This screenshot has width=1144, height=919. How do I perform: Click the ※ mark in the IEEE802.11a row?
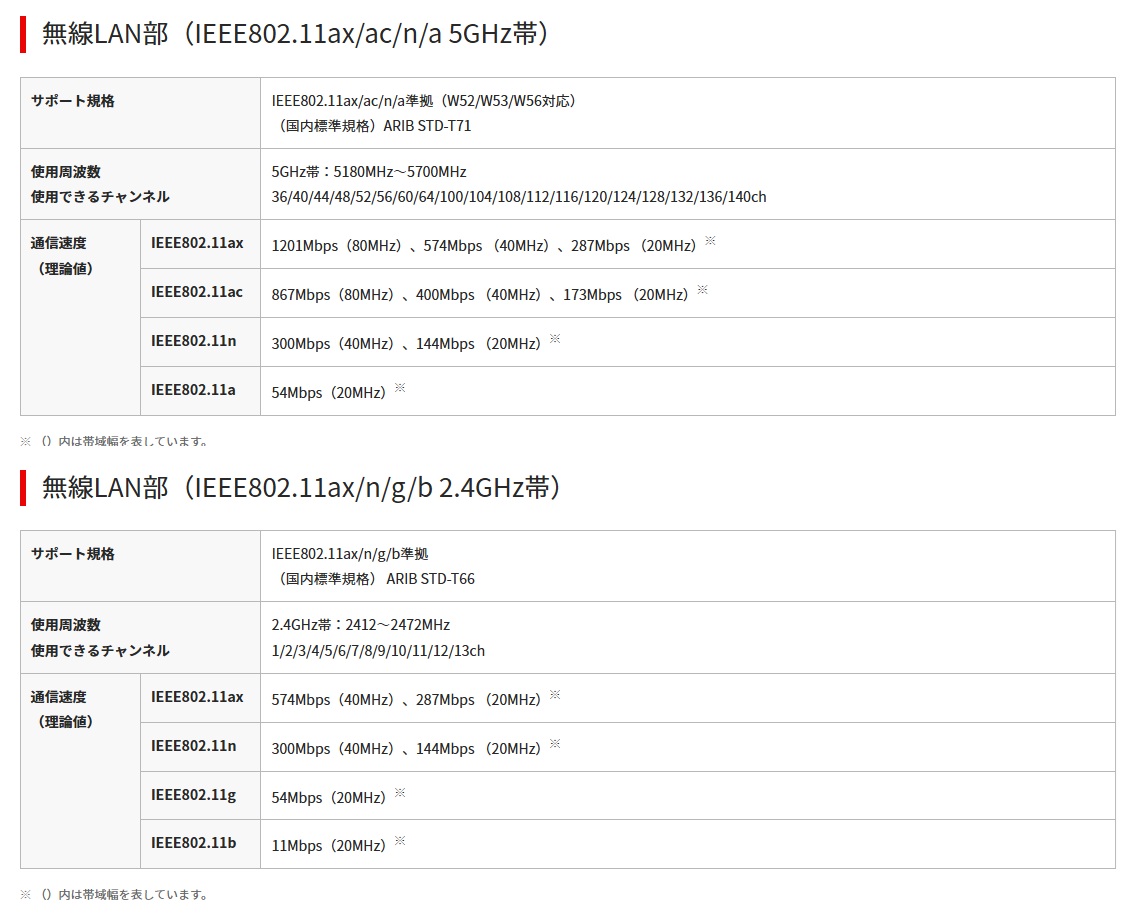pyautogui.click(x=400, y=388)
